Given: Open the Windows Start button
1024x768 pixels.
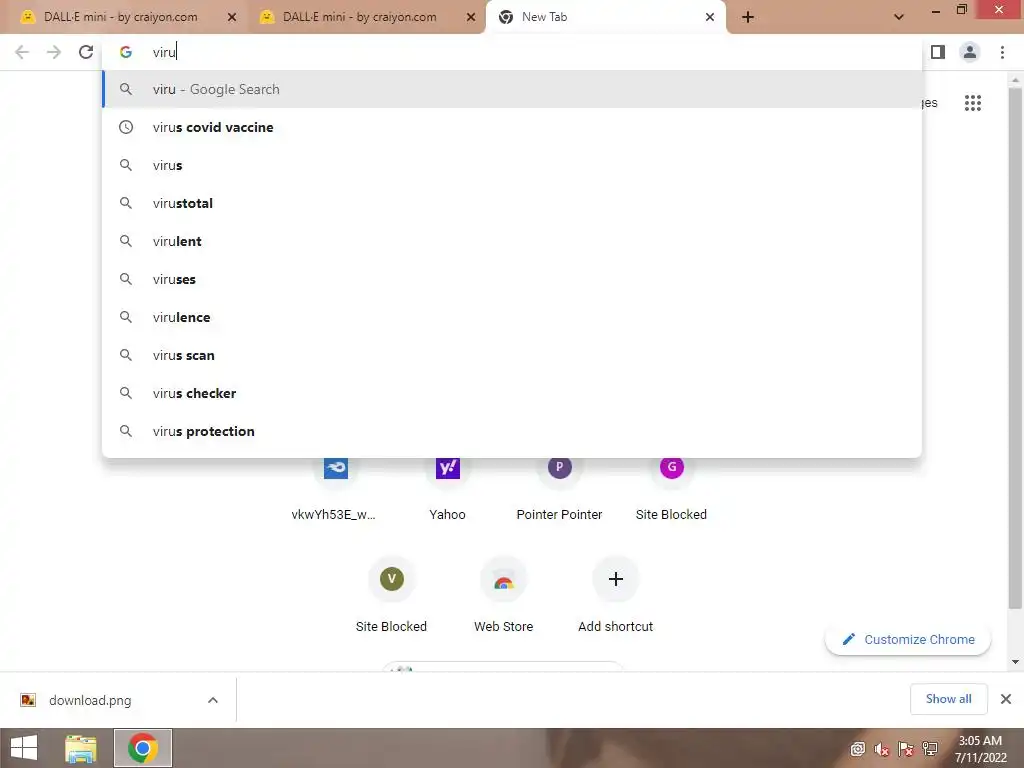Looking at the screenshot, I should (24, 748).
